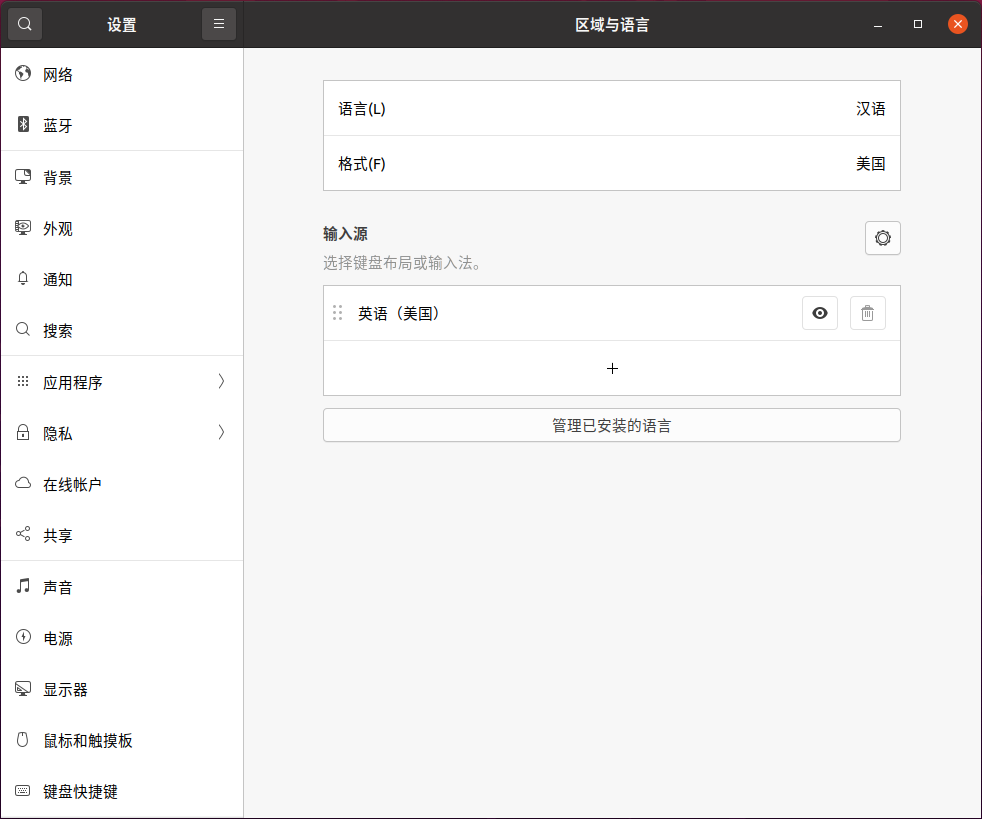
Task: Open 共享 settings panel
Action: 122,535
